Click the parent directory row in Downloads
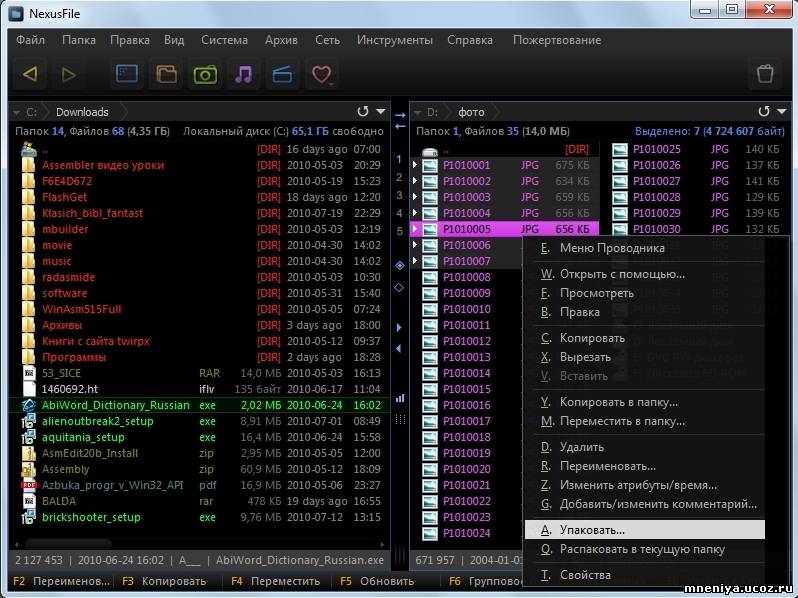This screenshot has width=798, height=598. click(201, 149)
